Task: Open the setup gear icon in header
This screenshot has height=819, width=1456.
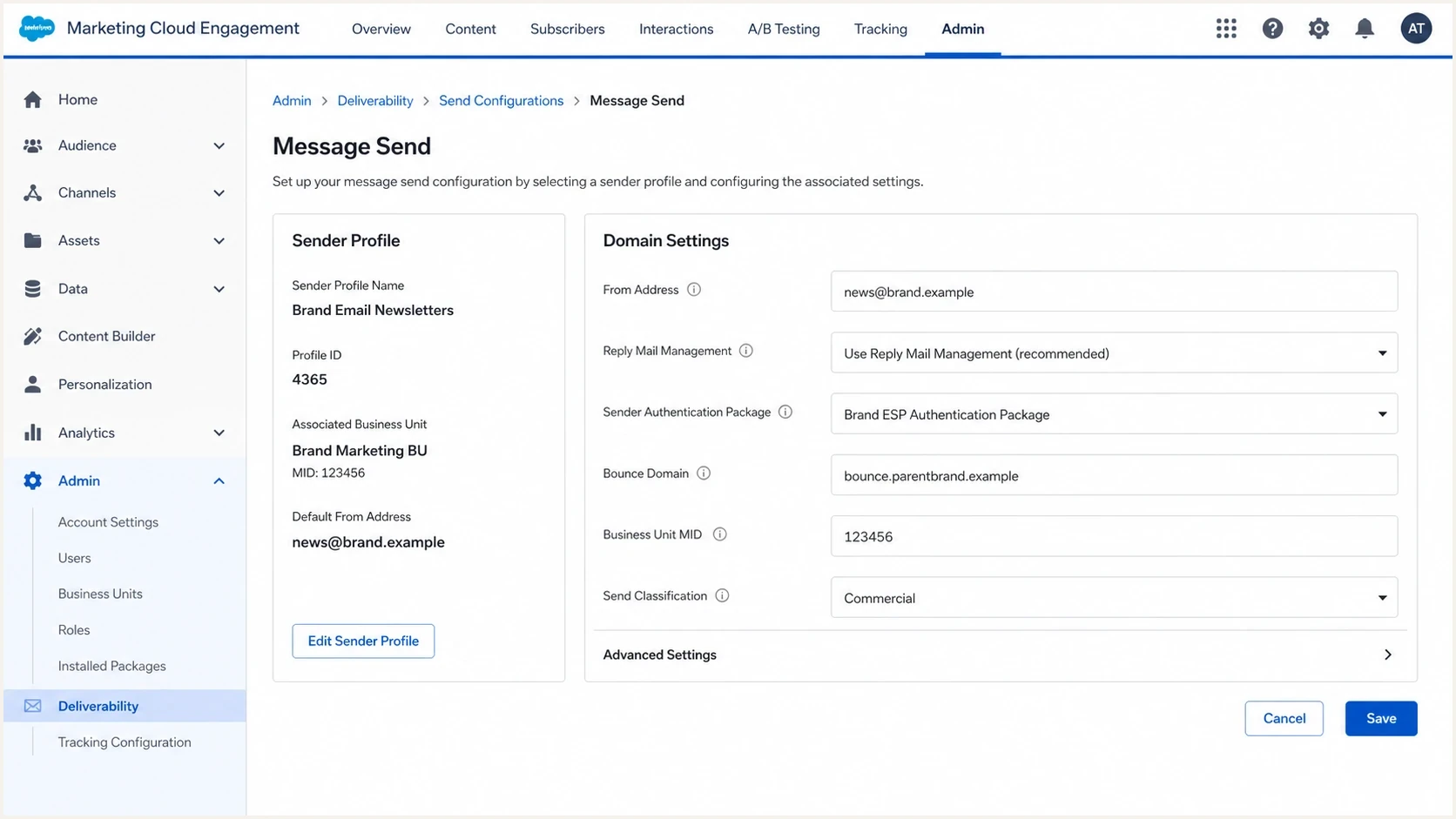Action: coord(1318,29)
